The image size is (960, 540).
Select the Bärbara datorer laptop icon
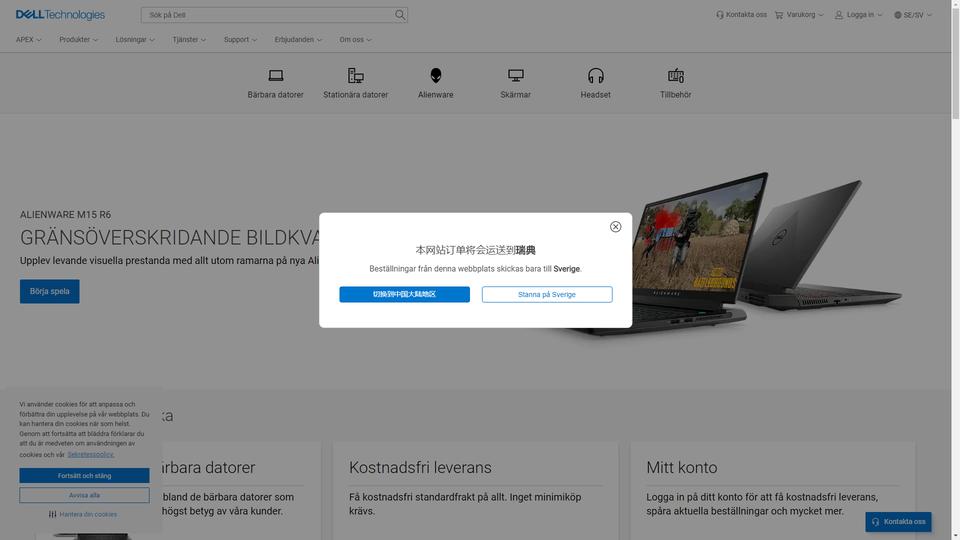276,75
